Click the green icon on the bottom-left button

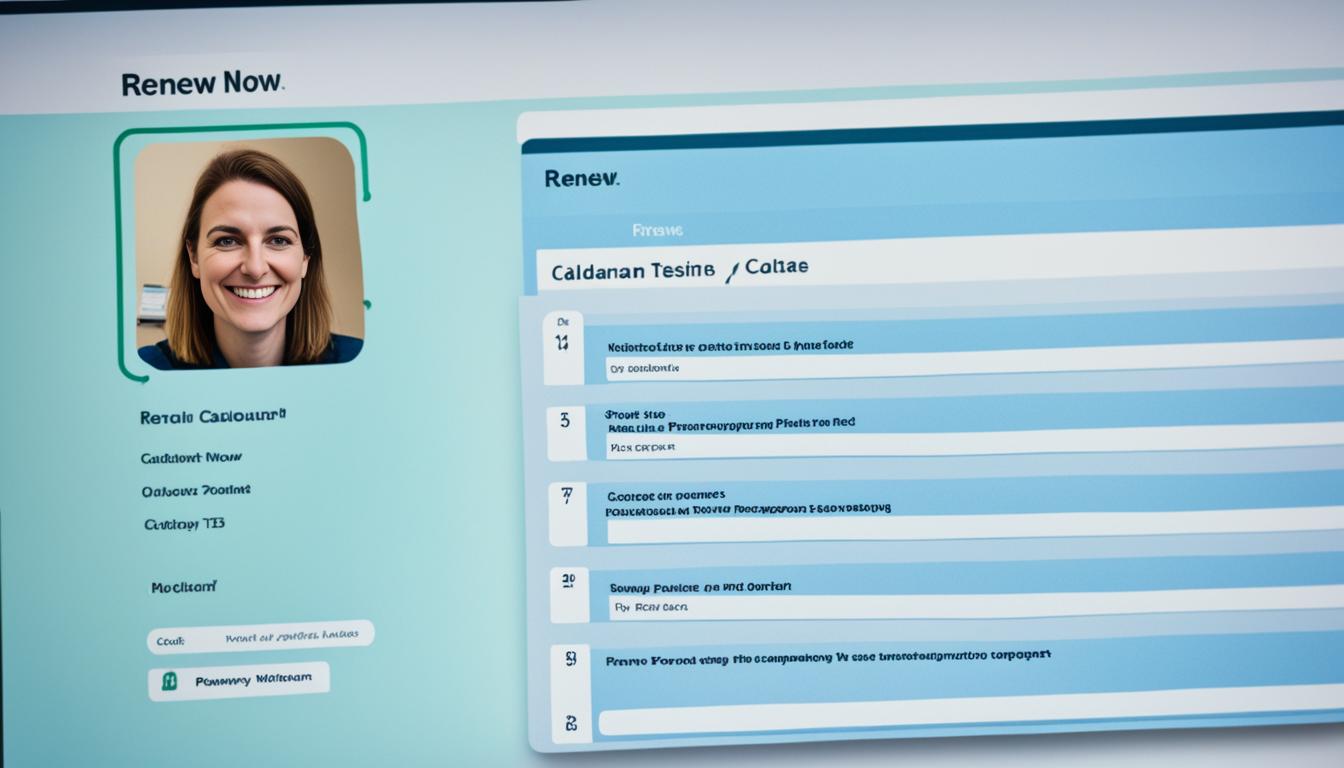(170, 681)
